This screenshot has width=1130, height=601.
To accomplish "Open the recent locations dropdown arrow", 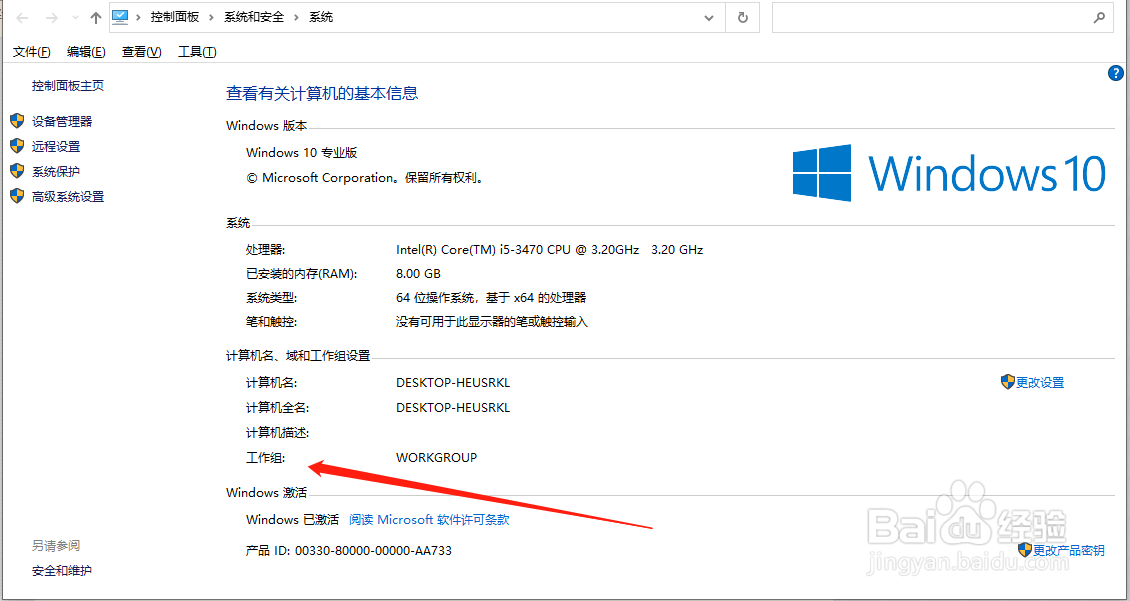I will (75, 18).
